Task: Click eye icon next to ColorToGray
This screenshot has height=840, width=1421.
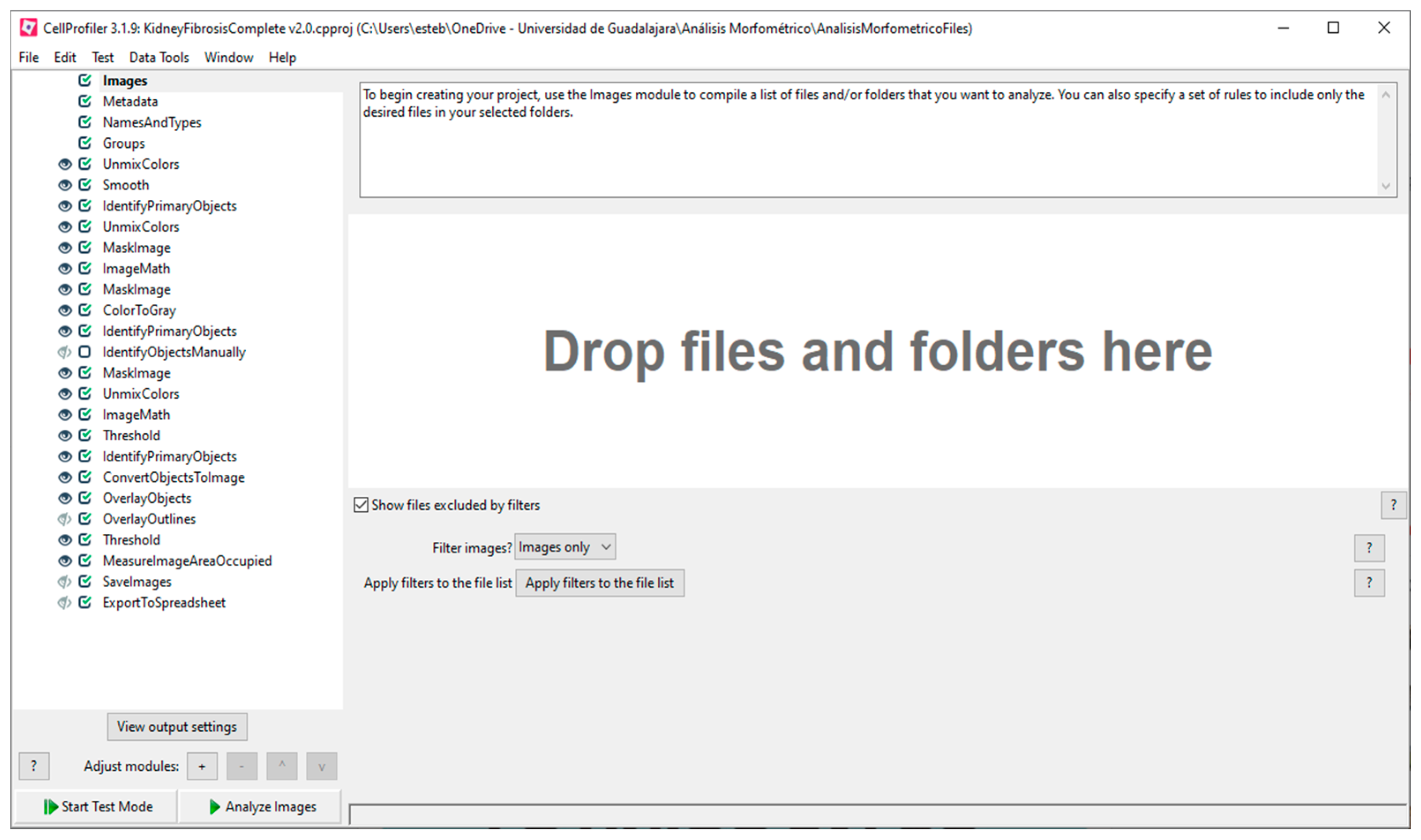Action: tap(65, 310)
